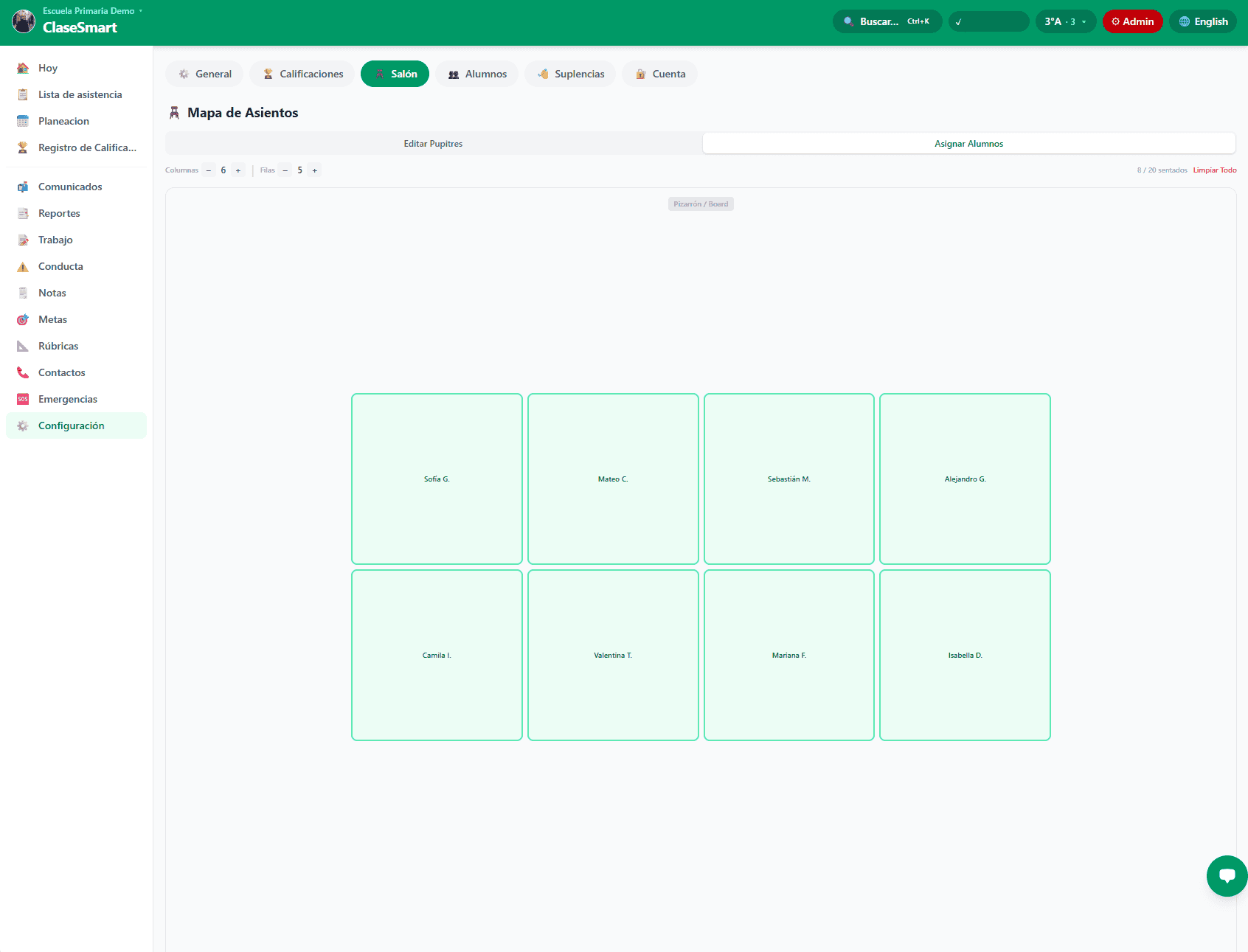The width and height of the screenshot is (1248, 952).
Task: Increase the Columnas count
Action: 238,170
